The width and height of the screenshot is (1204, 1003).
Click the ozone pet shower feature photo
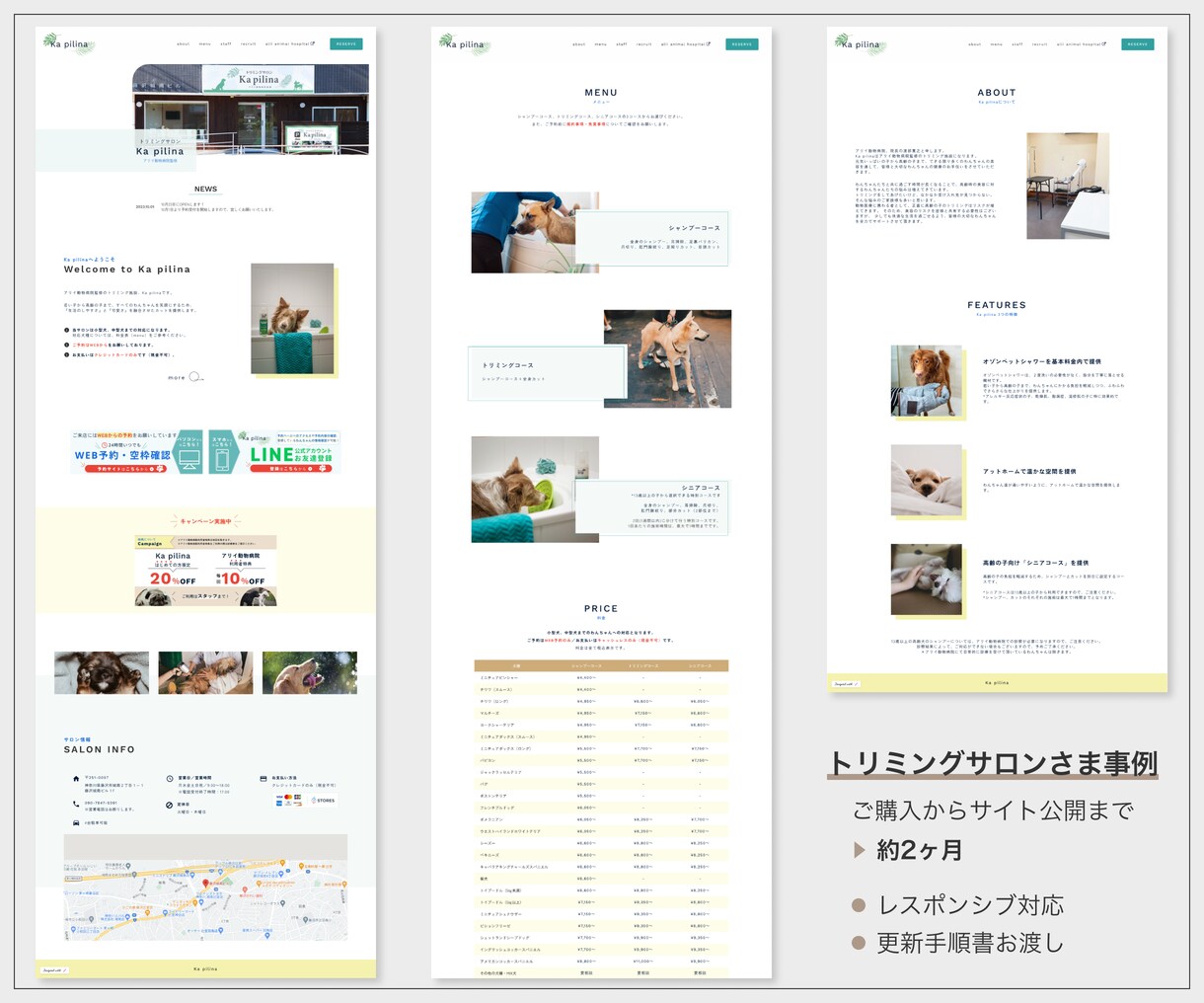click(926, 381)
